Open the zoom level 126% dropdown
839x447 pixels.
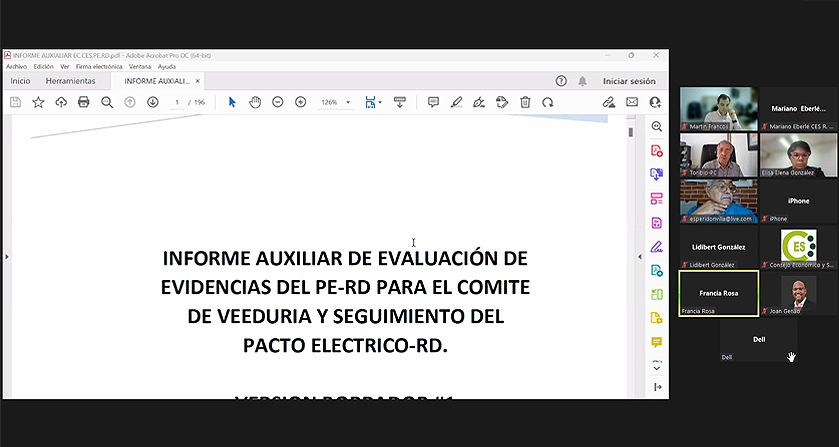(348, 102)
